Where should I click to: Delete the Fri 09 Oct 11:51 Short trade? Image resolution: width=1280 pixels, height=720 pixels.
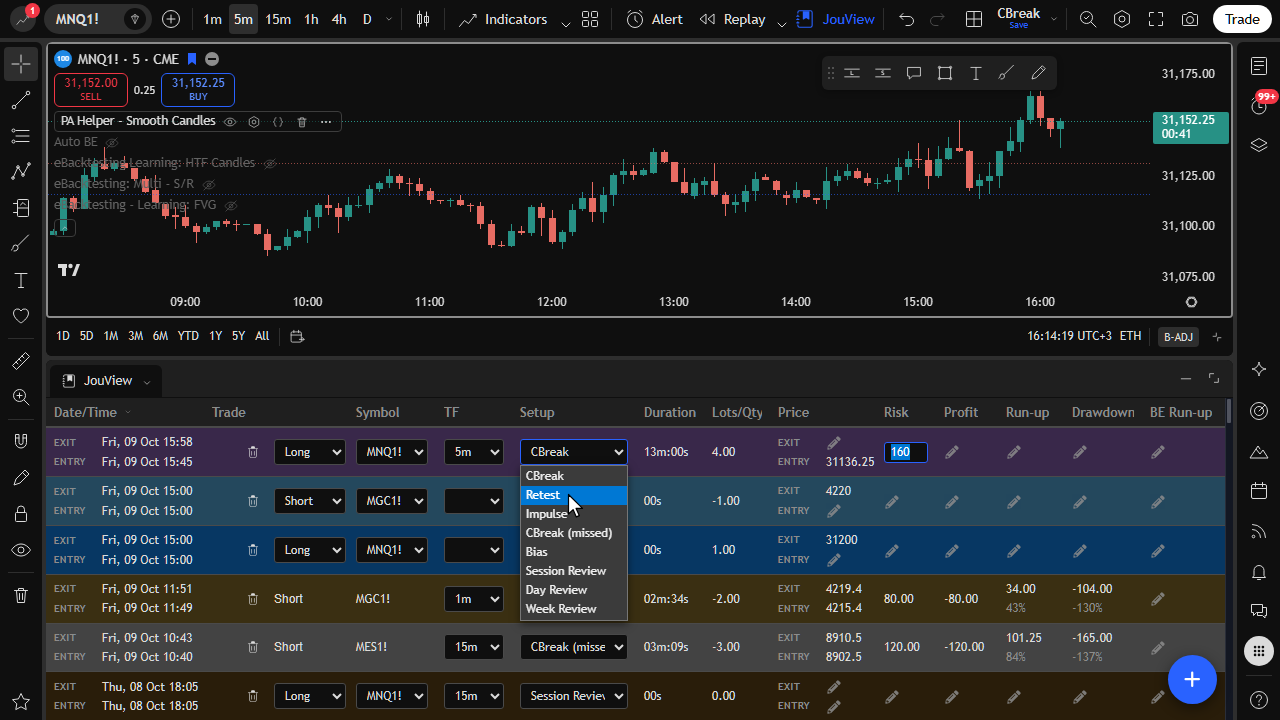click(253, 599)
